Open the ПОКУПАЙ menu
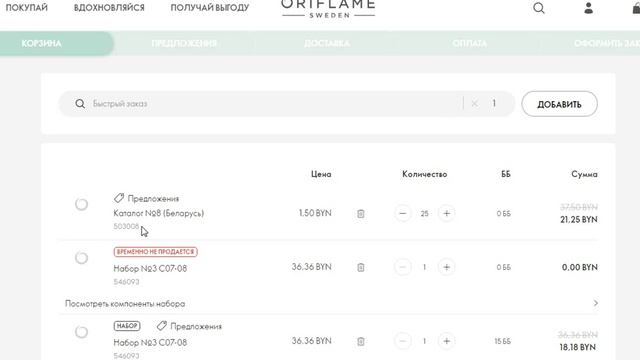The image size is (640, 360). [x=27, y=7]
